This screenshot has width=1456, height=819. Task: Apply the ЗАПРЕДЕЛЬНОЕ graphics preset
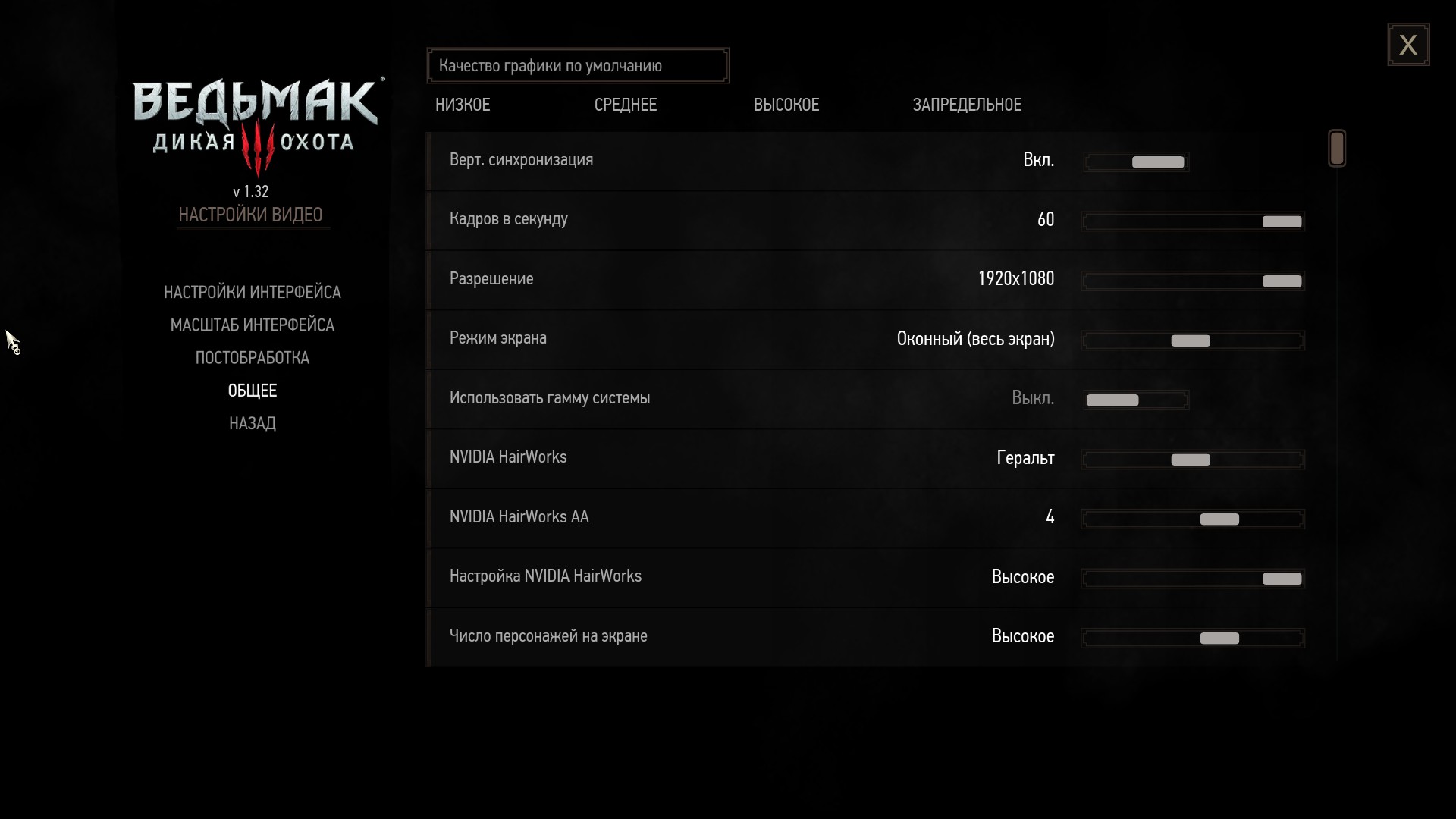[x=967, y=105]
